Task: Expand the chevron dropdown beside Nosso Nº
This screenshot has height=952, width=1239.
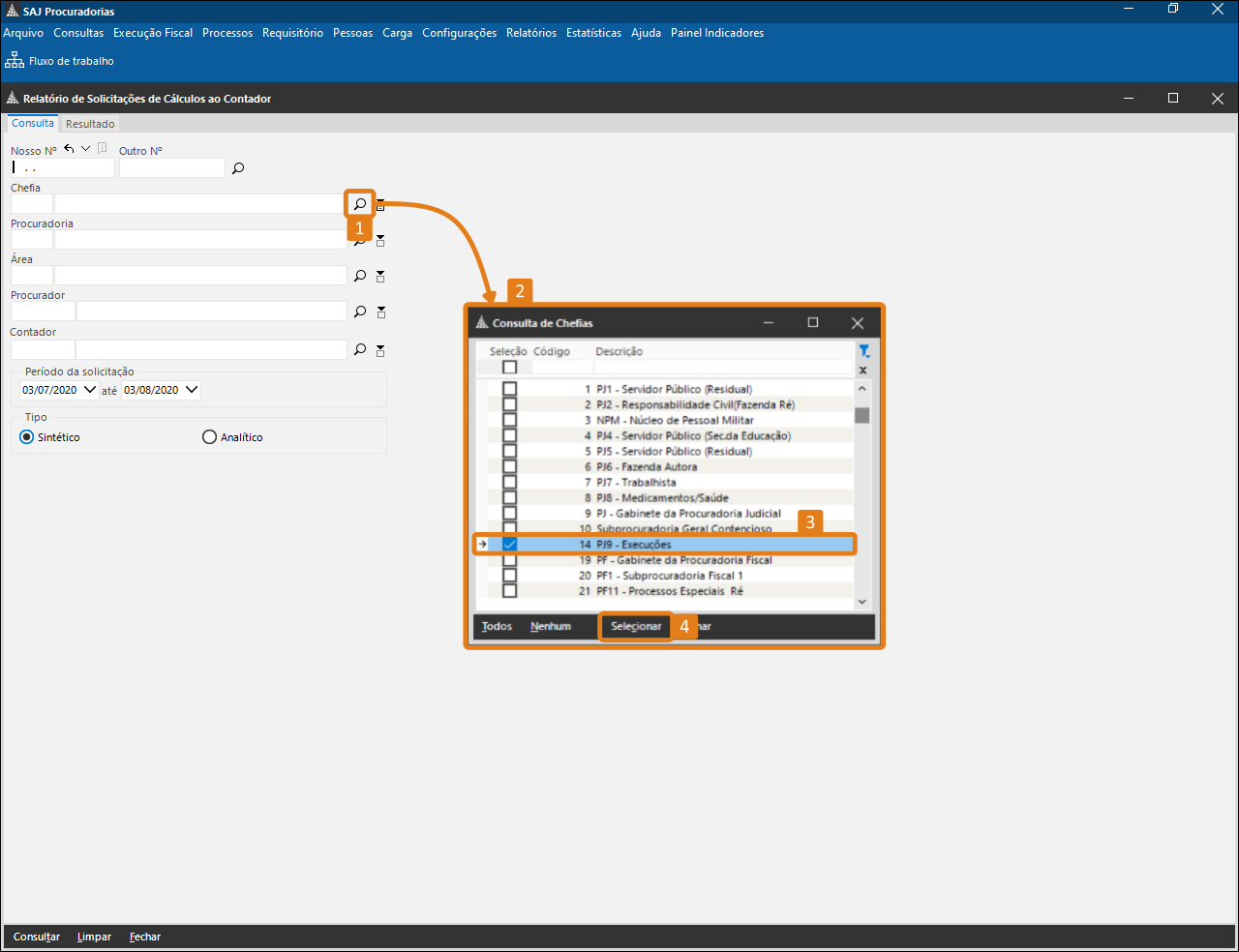Action: pyautogui.click(x=86, y=149)
